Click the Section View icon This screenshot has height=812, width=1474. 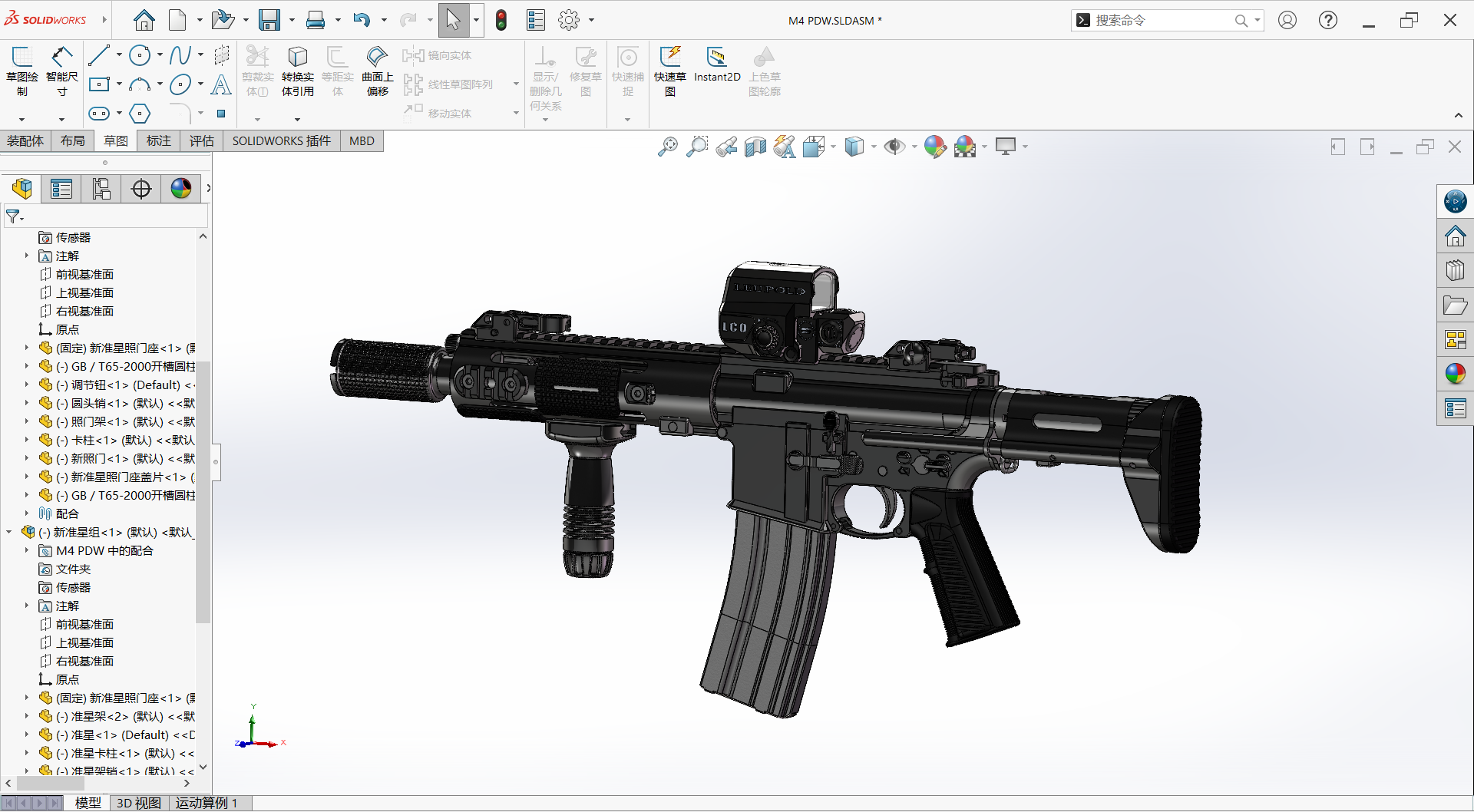[x=755, y=147]
